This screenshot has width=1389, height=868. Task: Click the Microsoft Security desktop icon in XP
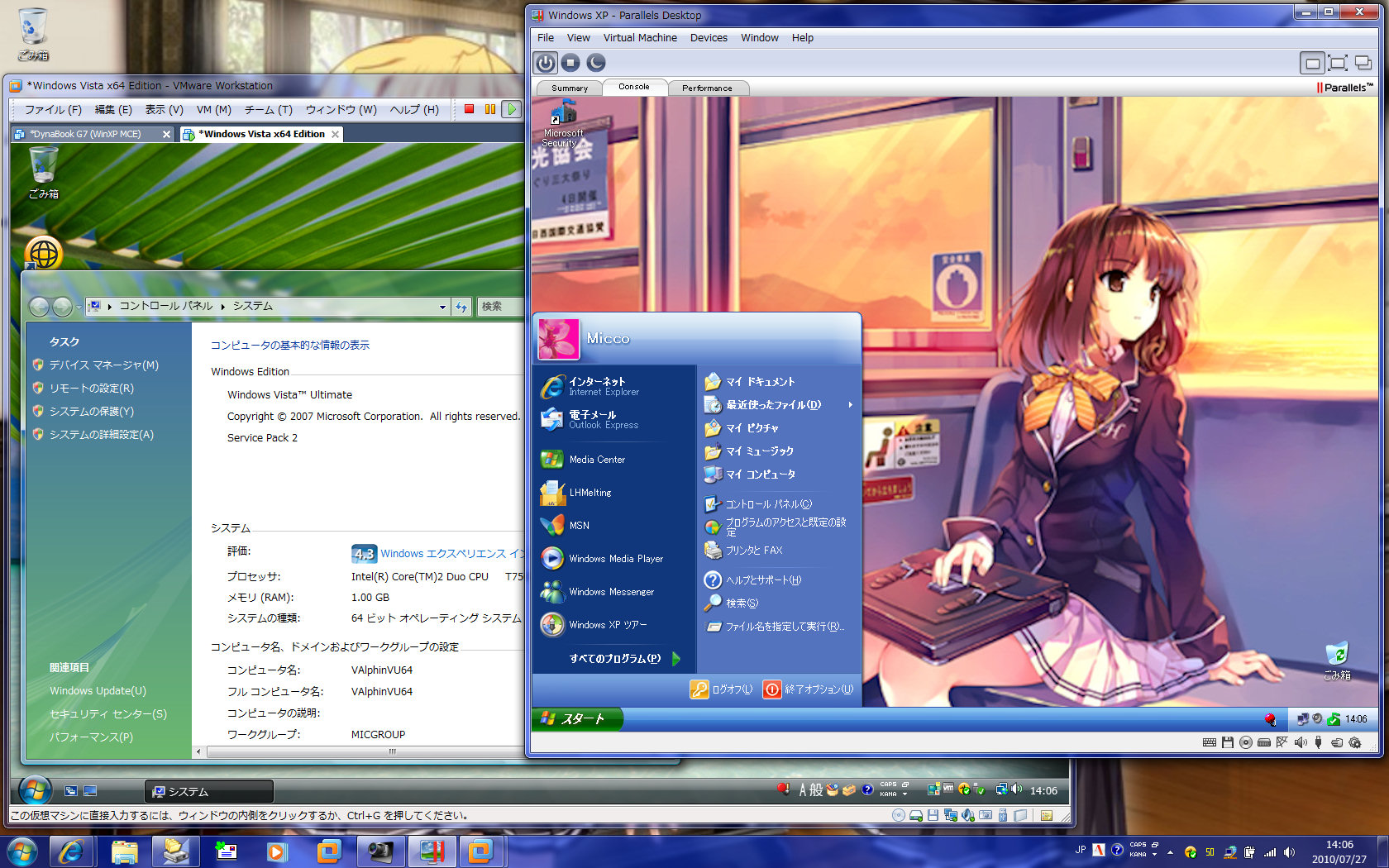point(563,125)
